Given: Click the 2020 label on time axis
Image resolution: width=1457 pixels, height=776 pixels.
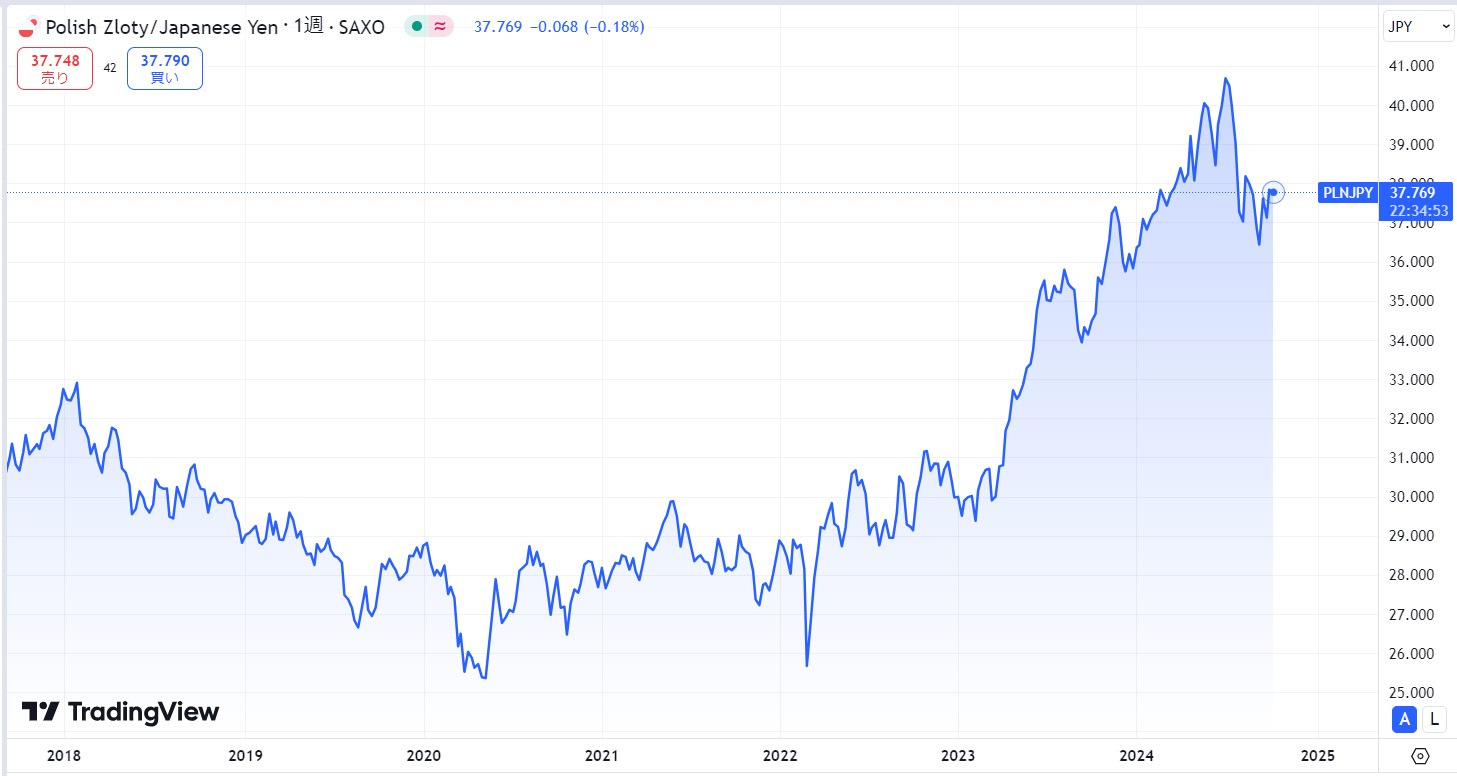Looking at the screenshot, I should tap(423, 755).
